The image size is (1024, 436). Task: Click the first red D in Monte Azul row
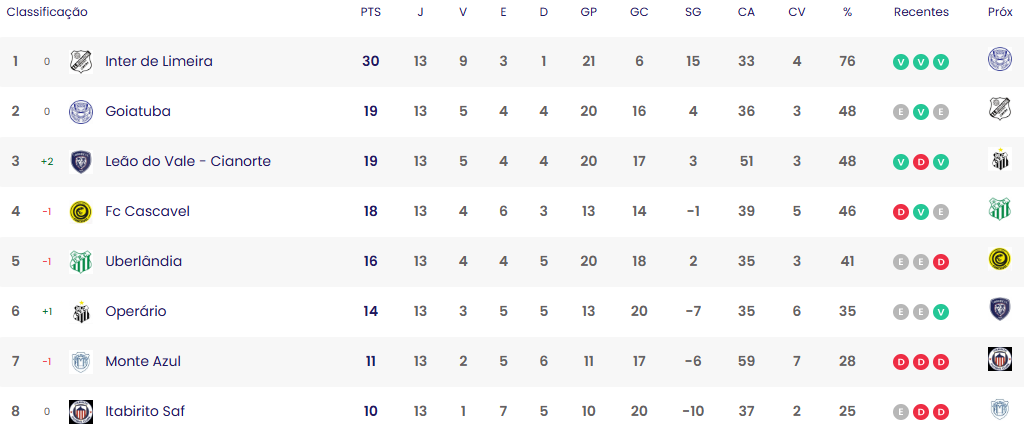(901, 362)
